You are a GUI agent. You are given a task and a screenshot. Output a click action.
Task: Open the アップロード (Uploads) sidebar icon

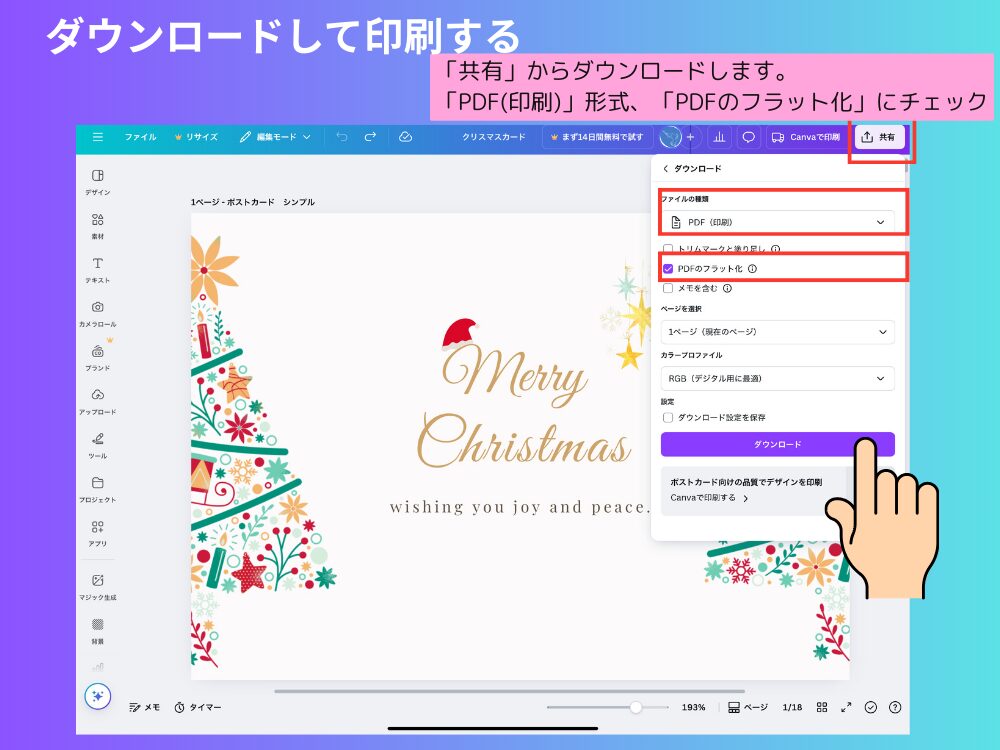click(97, 400)
